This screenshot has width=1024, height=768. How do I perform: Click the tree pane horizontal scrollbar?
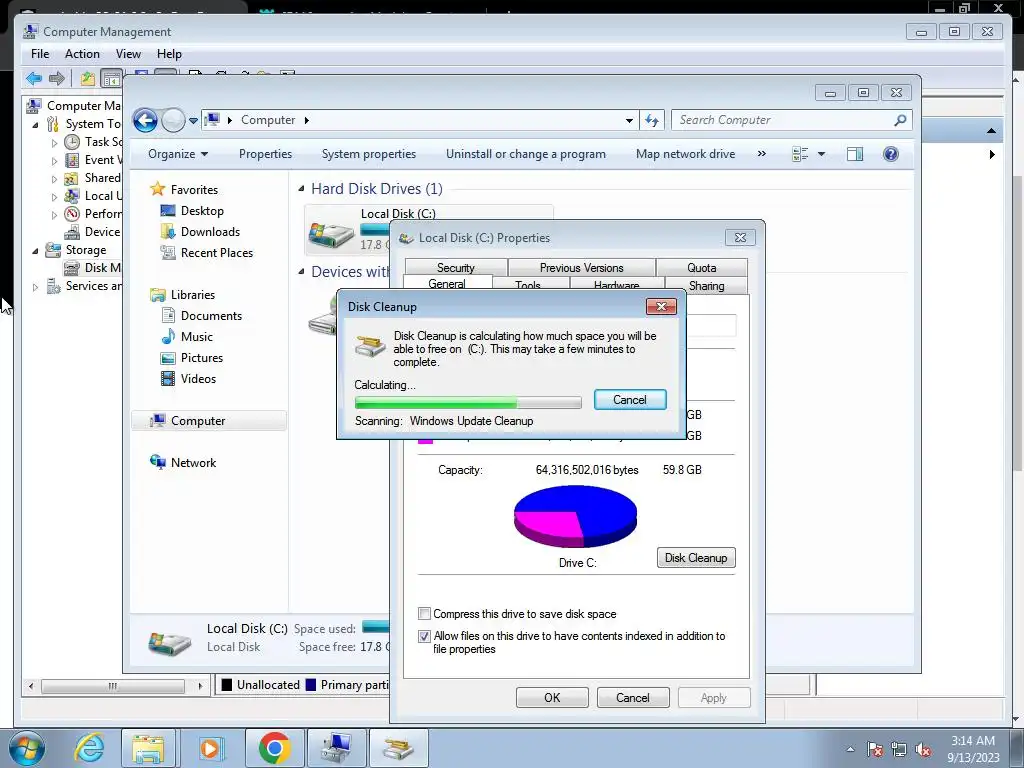(x=112, y=686)
